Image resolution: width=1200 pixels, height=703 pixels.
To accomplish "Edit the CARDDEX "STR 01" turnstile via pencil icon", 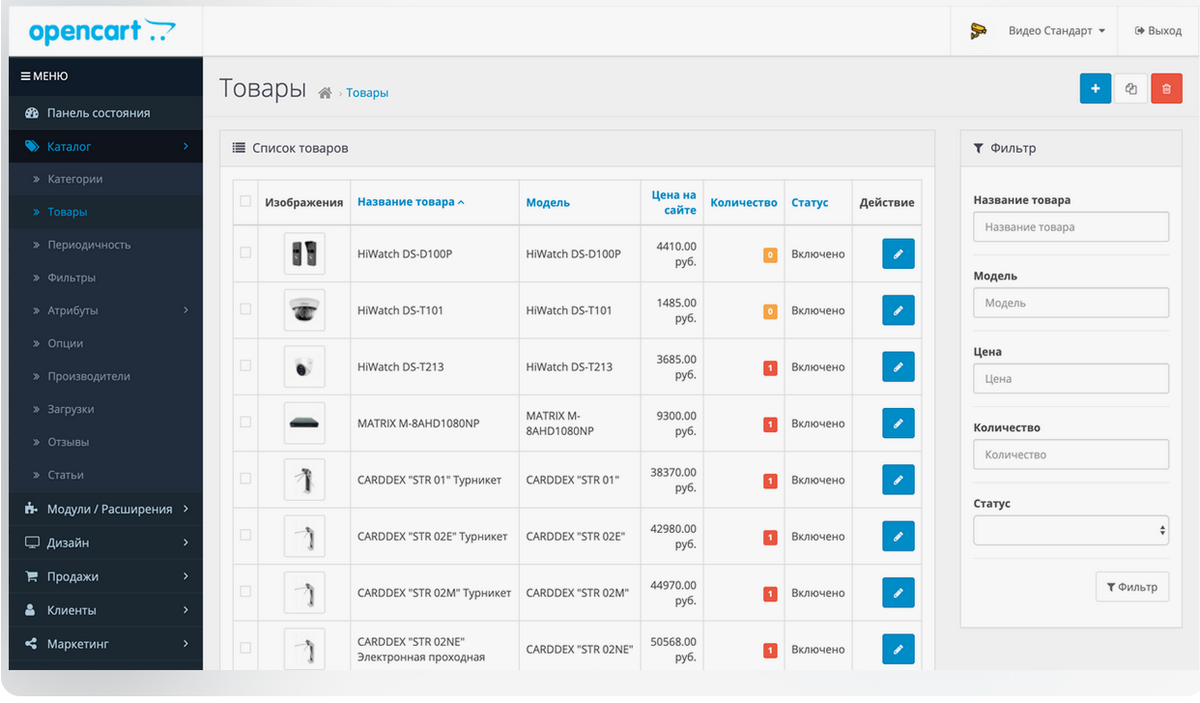I will coord(897,479).
